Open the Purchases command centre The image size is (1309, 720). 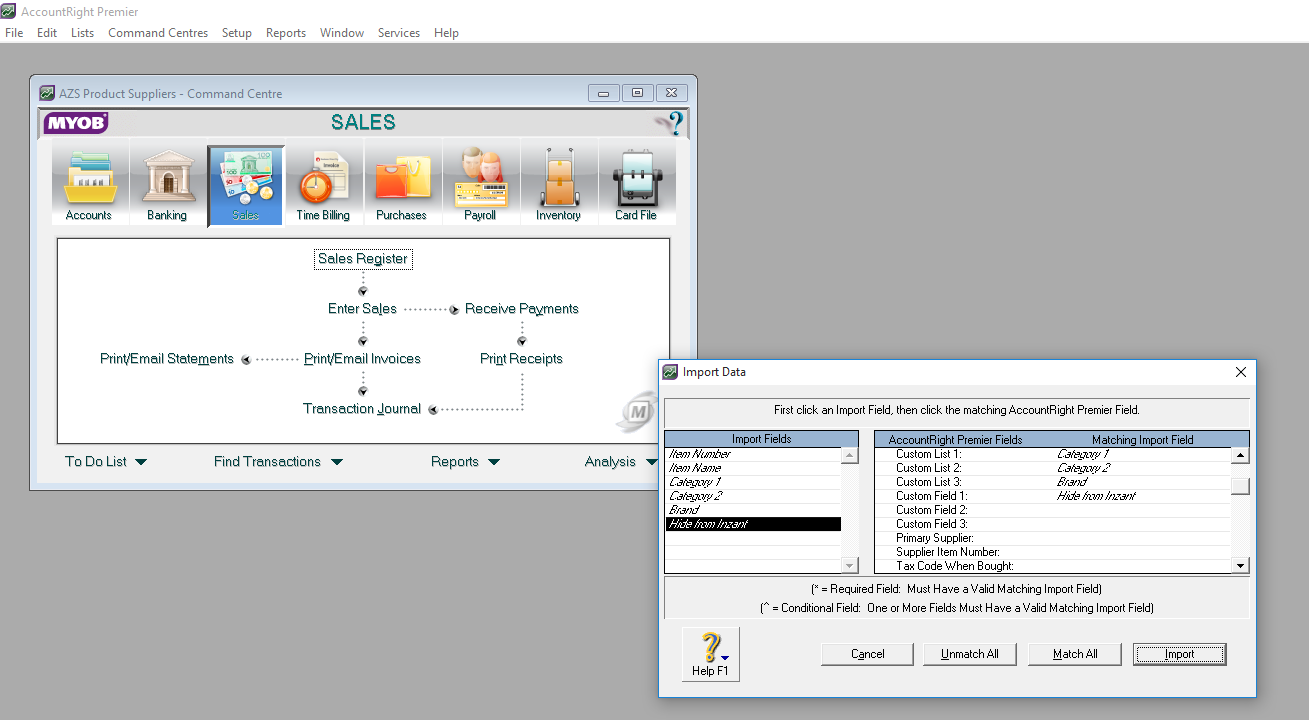click(x=401, y=185)
